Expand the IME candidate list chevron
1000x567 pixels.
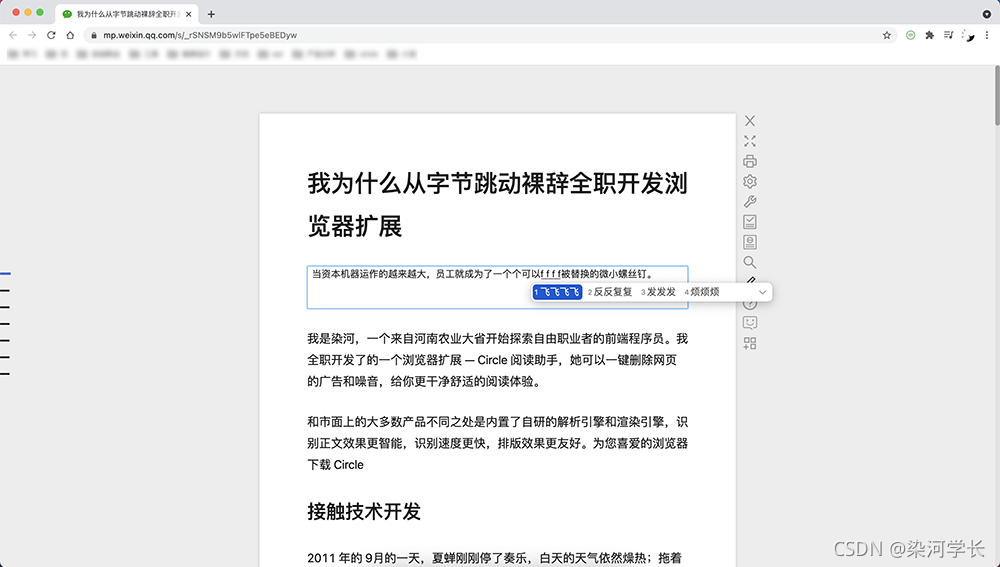click(762, 292)
